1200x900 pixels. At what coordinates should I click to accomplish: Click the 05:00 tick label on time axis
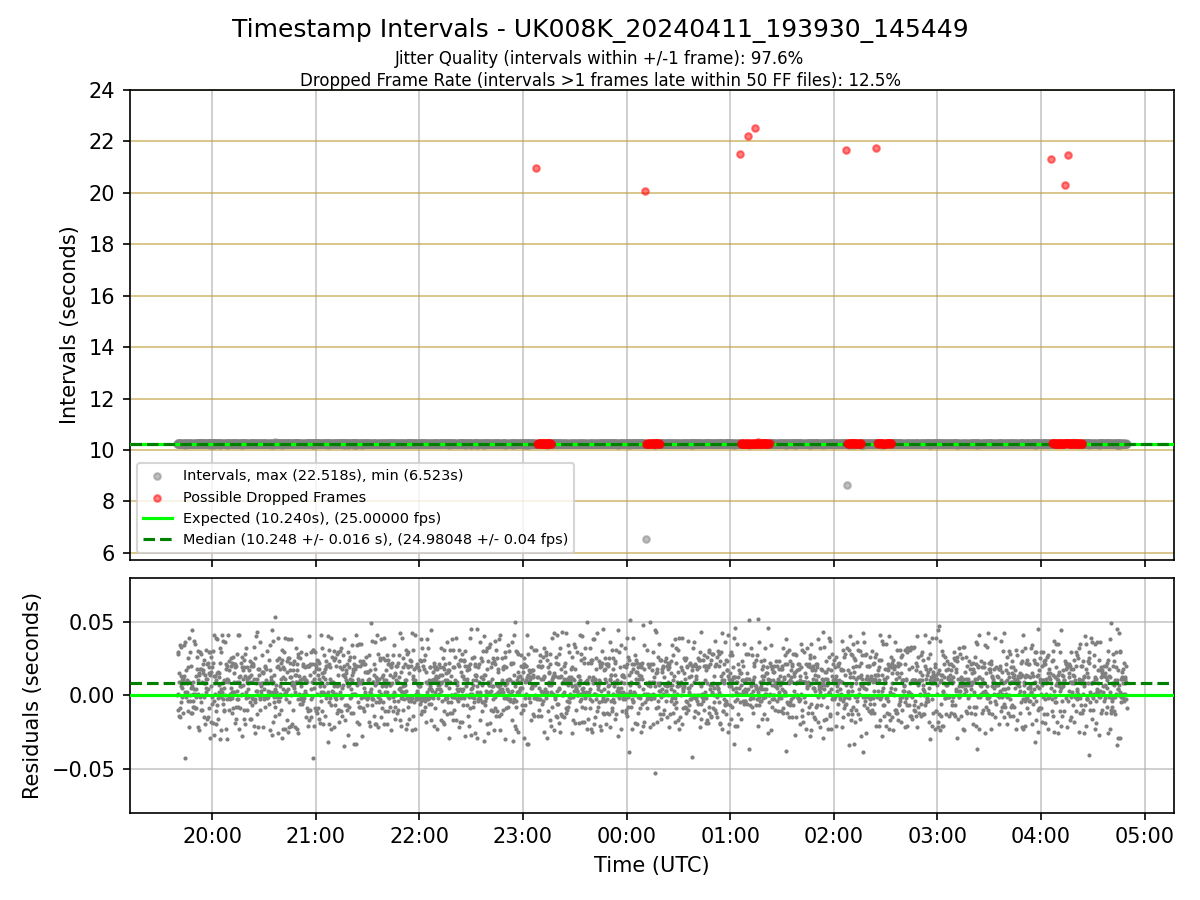(x=1145, y=835)
